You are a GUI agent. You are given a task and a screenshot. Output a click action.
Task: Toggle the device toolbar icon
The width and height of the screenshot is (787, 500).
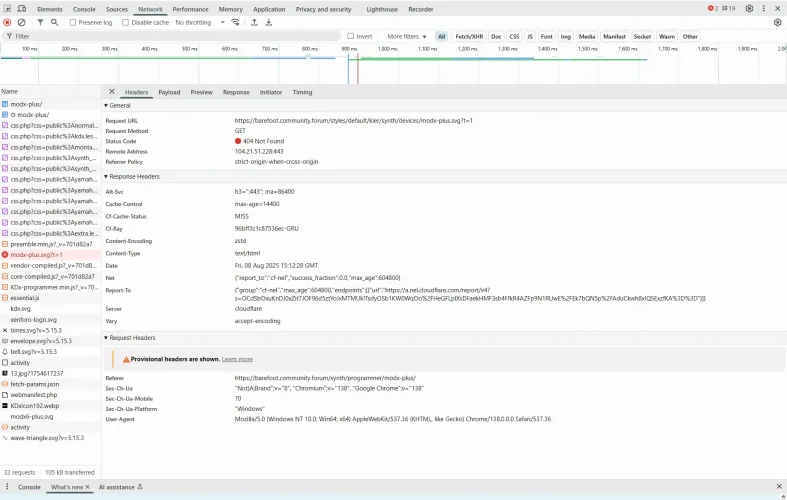[x=22, y=9]
